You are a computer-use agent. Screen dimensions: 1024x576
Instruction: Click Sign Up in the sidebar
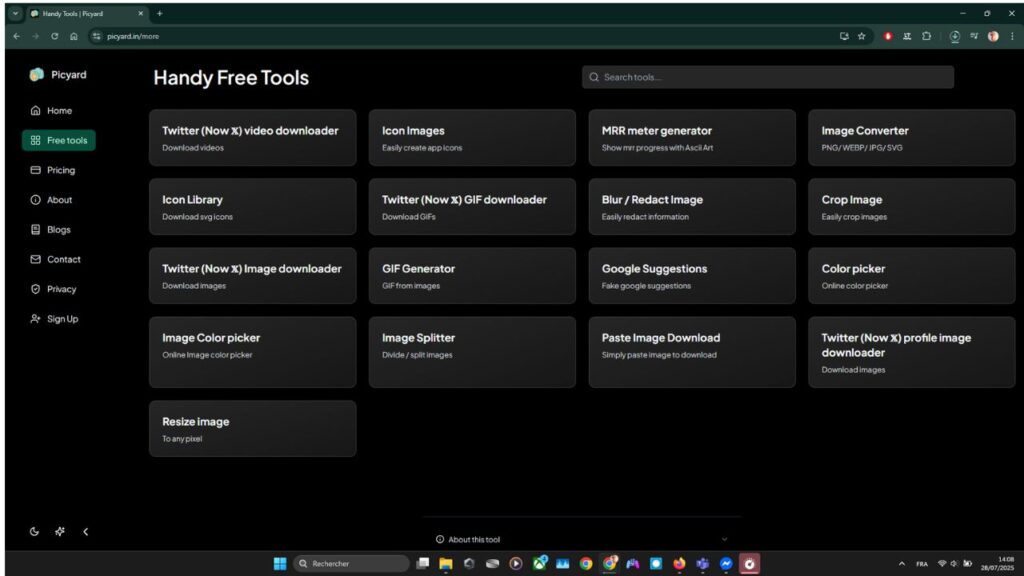tap(54, 319)
